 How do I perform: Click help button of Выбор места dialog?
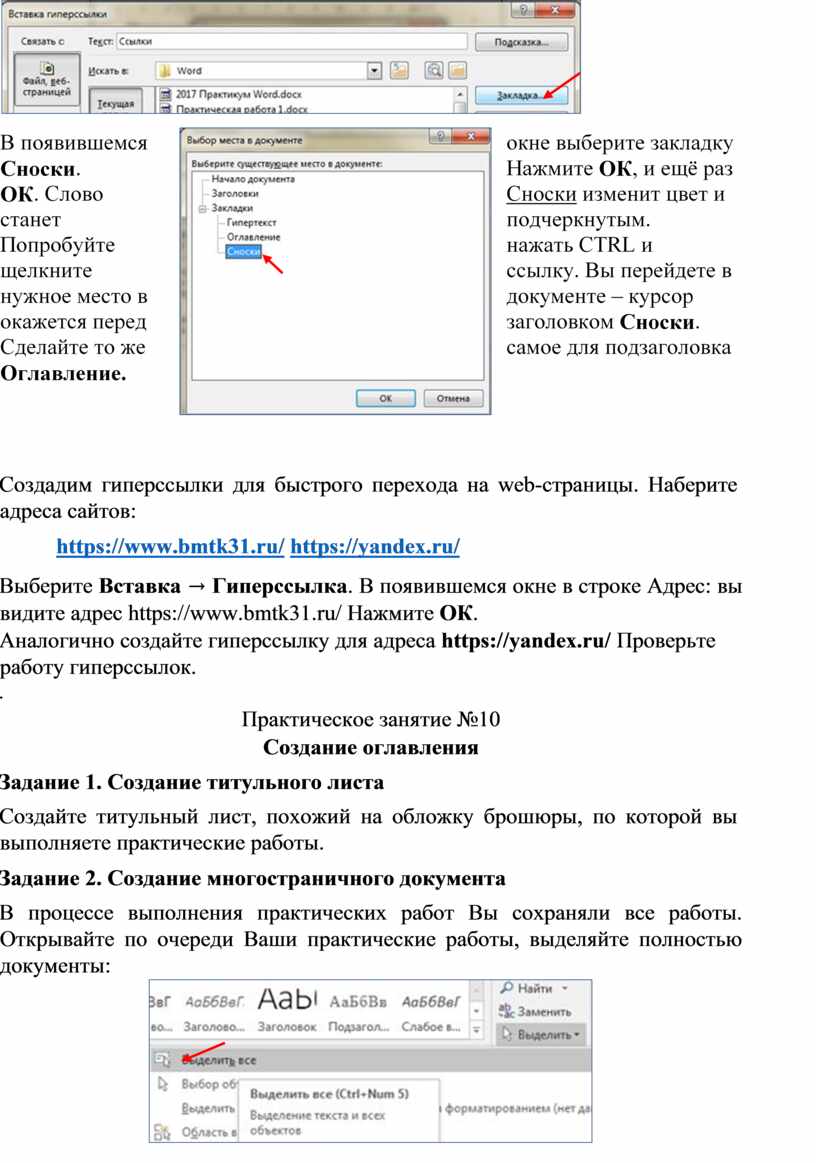coord(441,136)
